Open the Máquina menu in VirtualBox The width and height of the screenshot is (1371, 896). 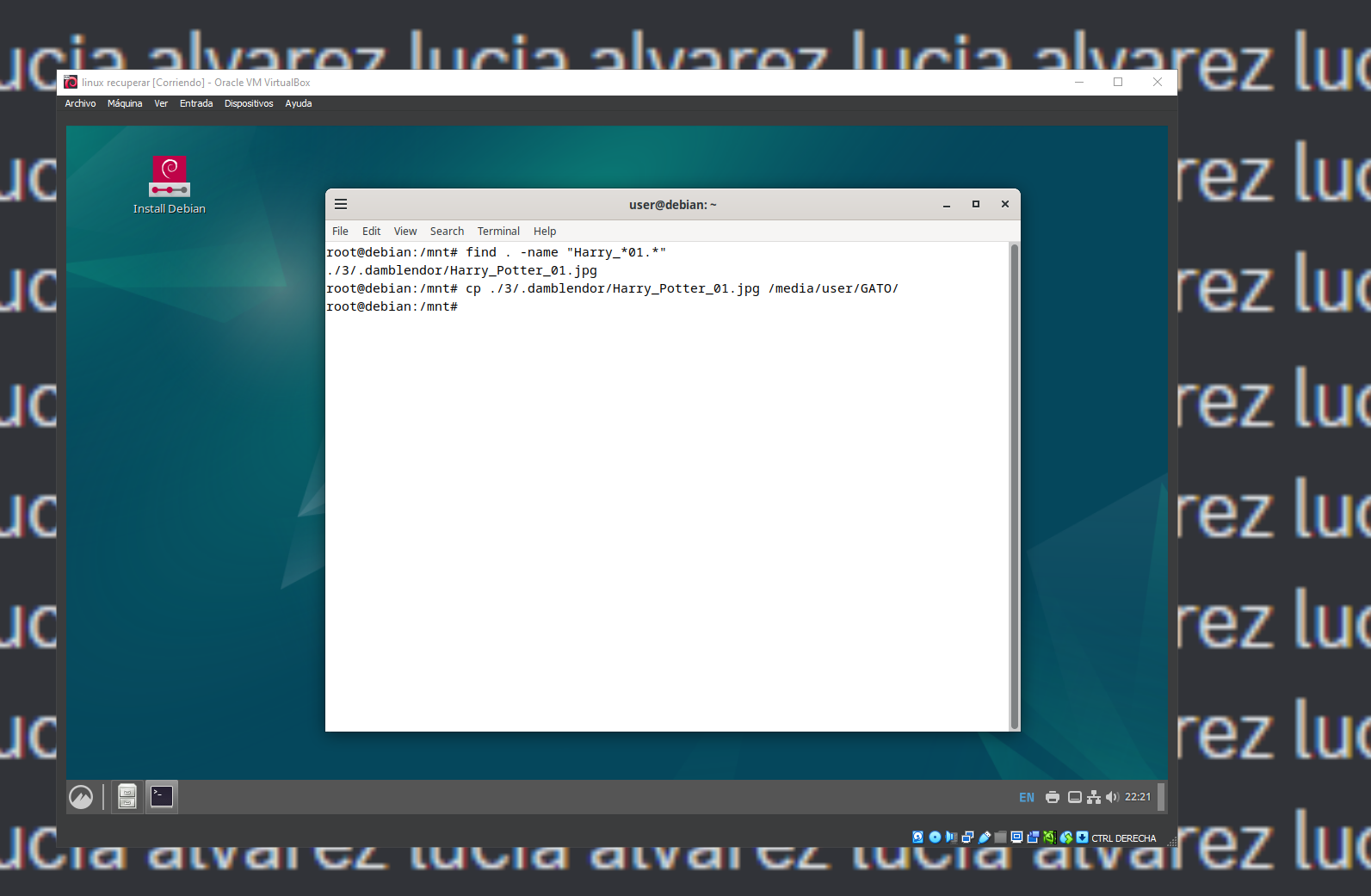pyautogui.click(x=125, y=103)
